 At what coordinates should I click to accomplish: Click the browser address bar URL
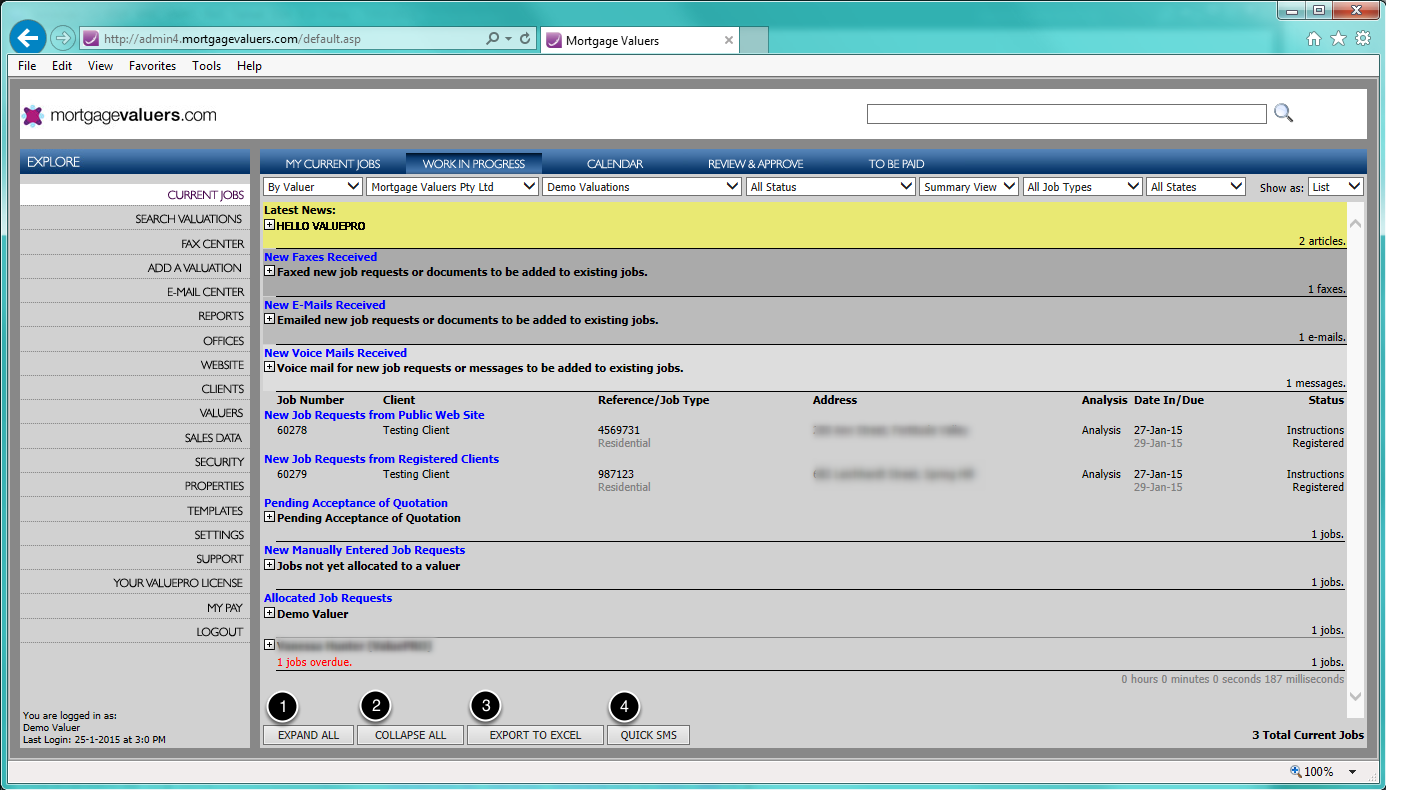click(233, 39)
